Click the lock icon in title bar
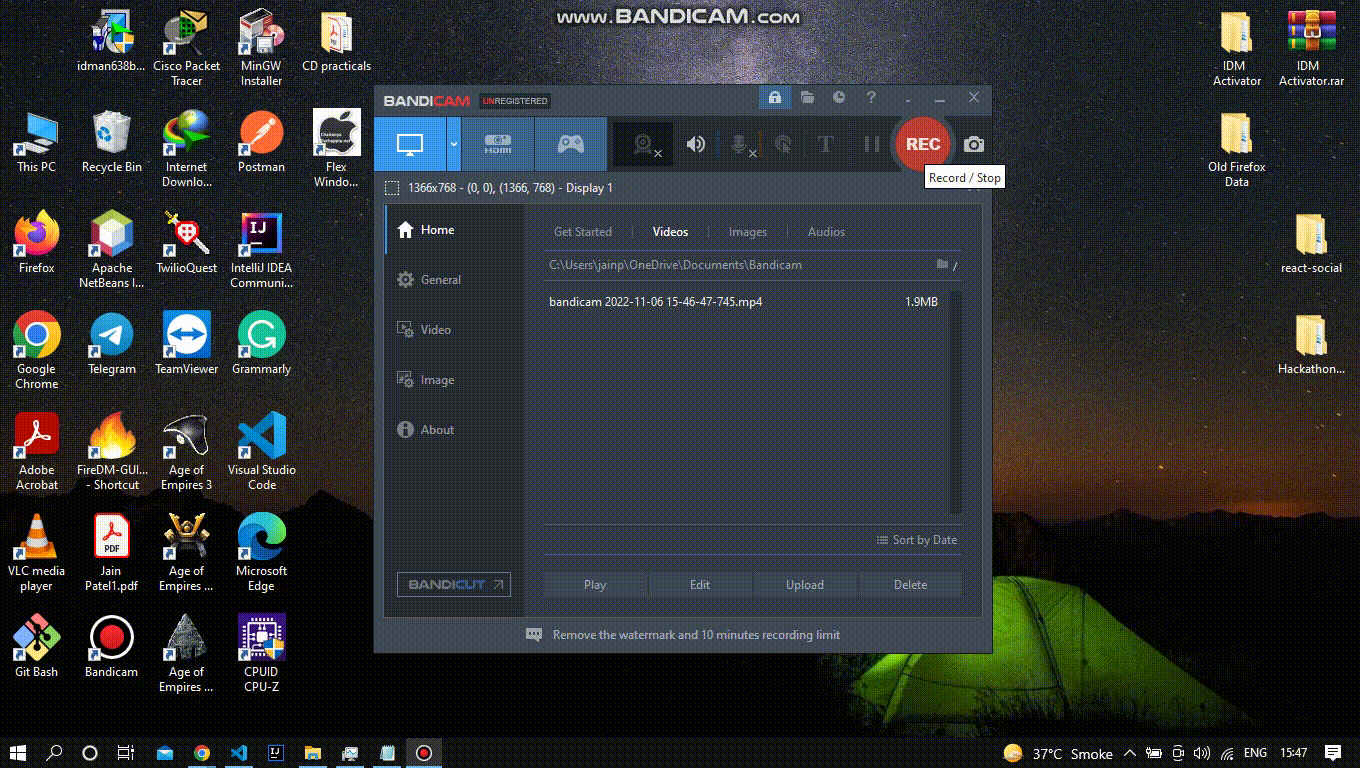The height and width of the screenshot is (768, 1360). (x=774, y=98)
